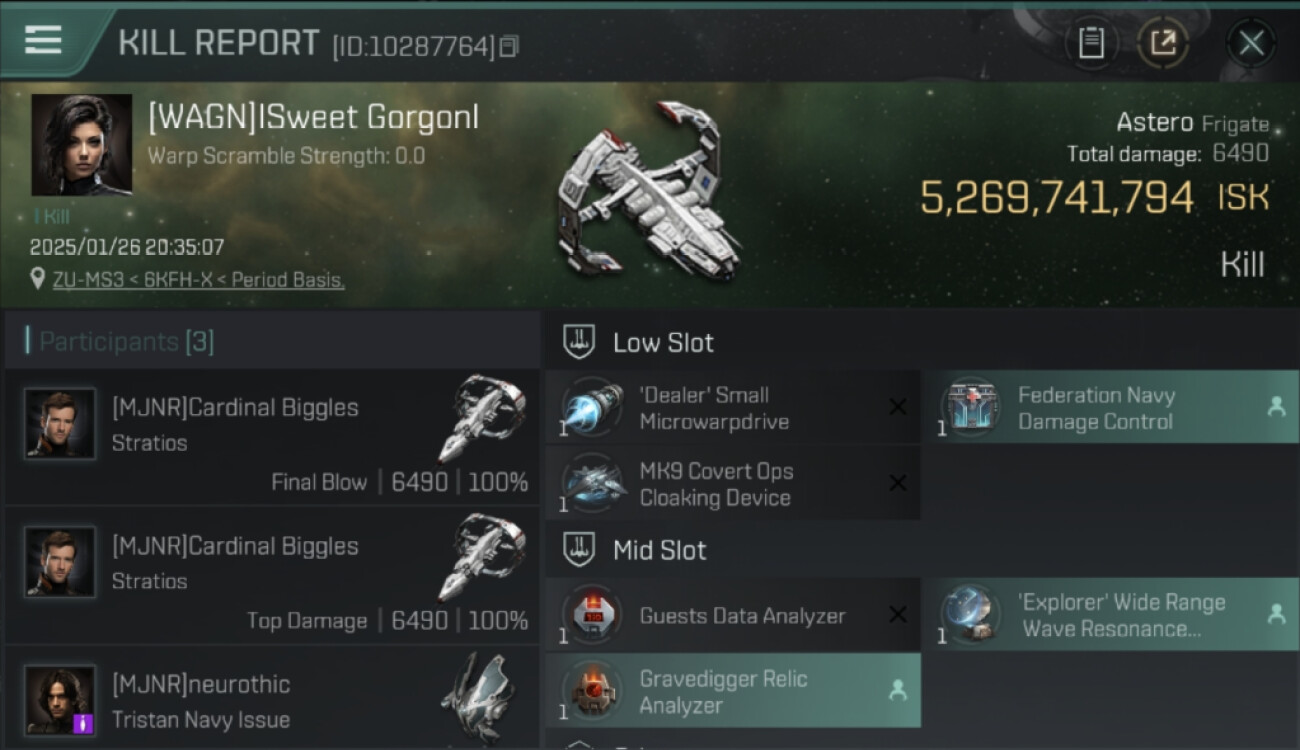Click the Low Slot section header

662,343
